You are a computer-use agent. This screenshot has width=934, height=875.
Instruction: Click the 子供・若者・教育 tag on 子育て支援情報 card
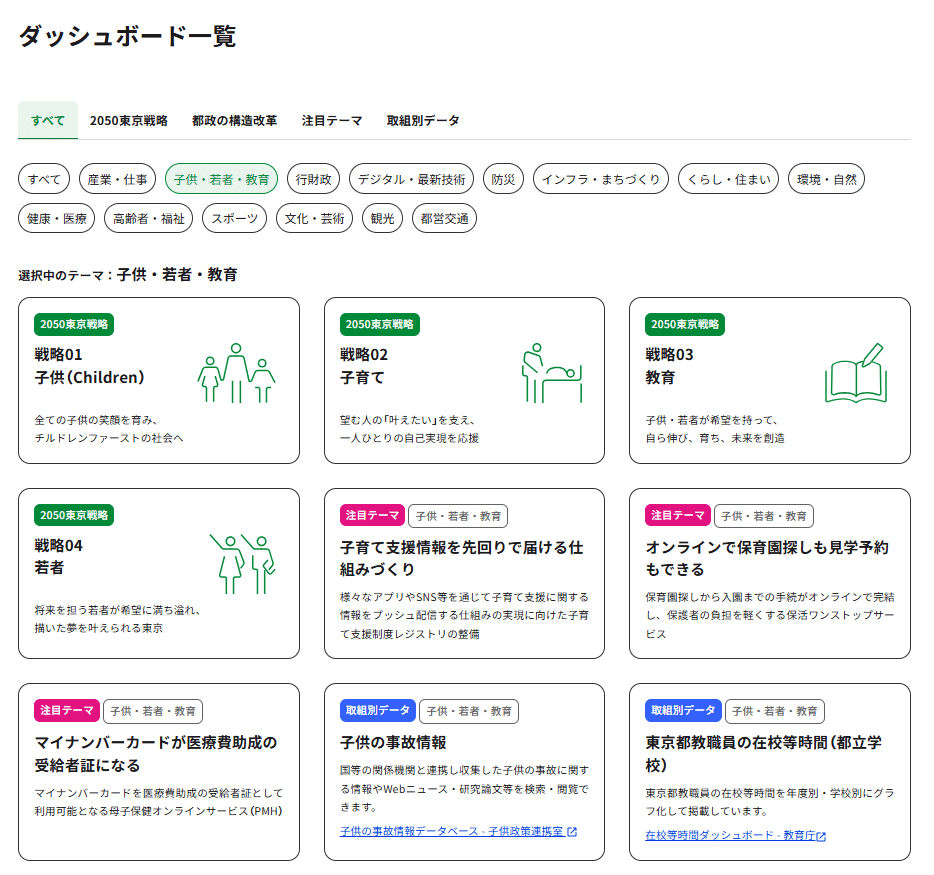(456, 516)
